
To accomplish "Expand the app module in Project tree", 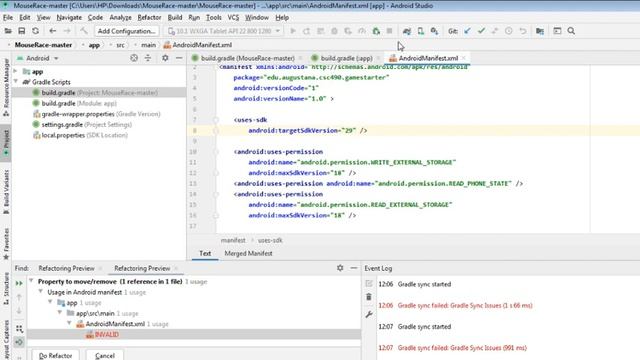I will 16,71.
